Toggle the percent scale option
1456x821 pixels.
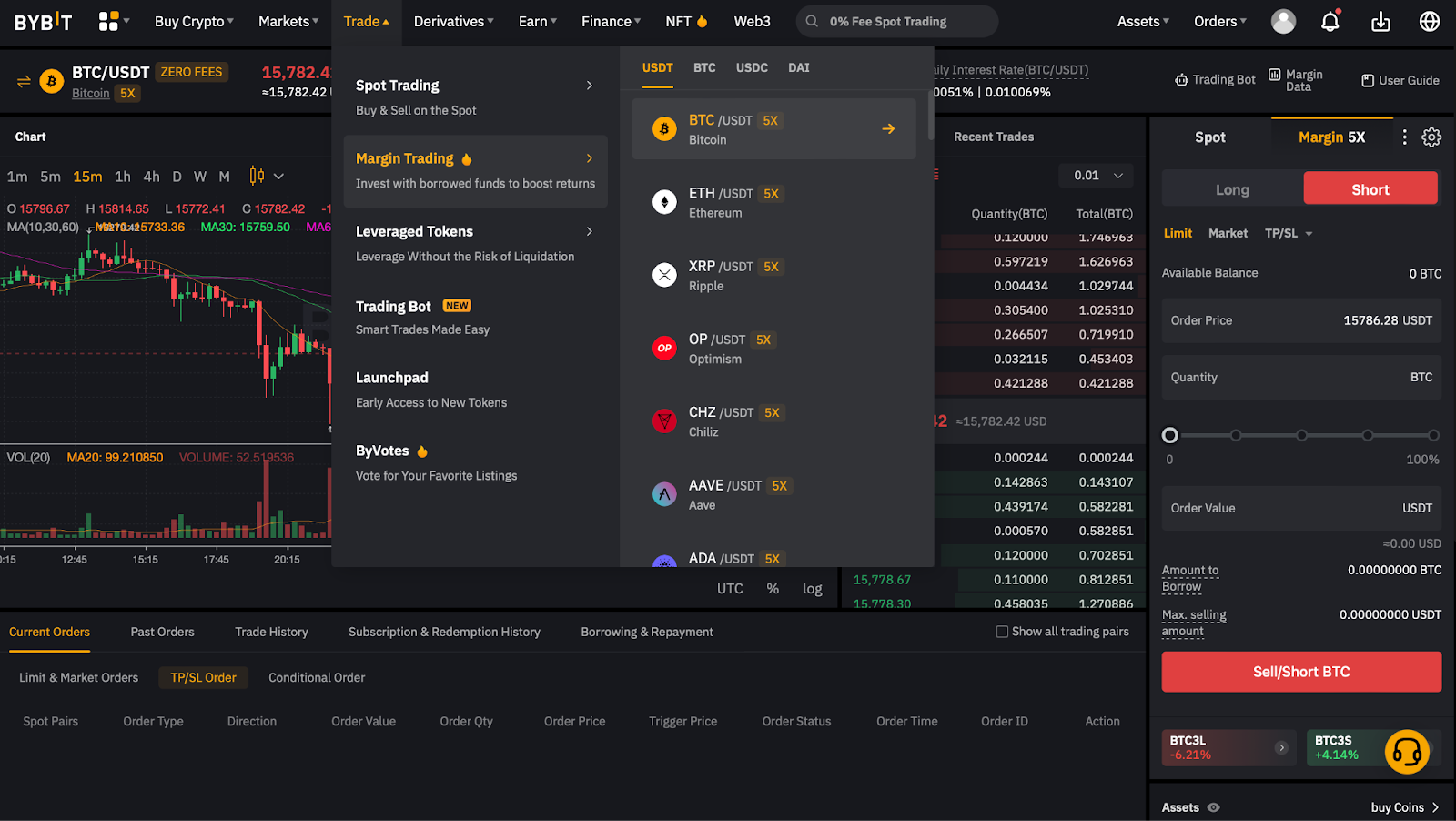(x=773, y=589)
